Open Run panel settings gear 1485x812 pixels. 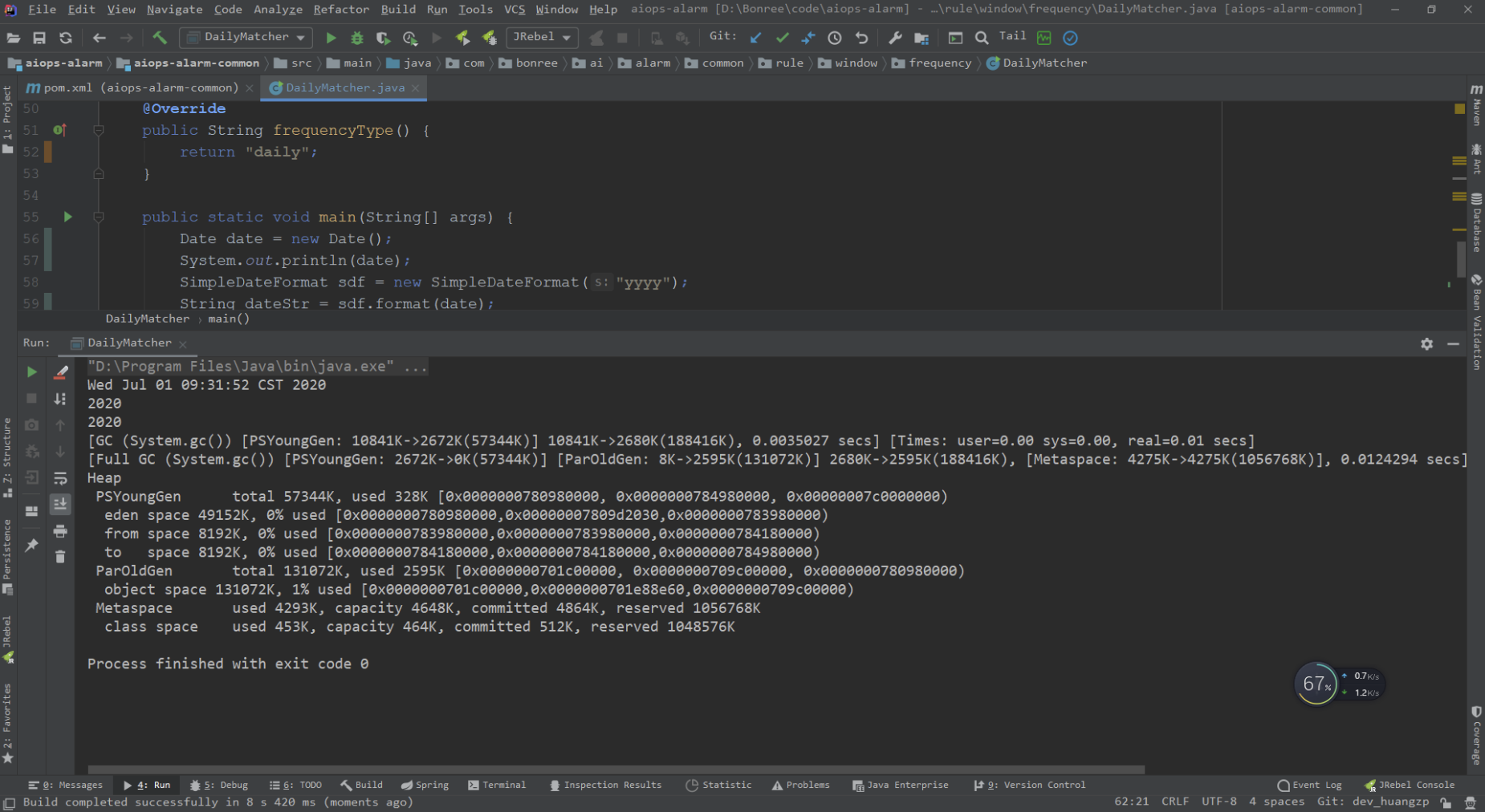point(1426,343)
